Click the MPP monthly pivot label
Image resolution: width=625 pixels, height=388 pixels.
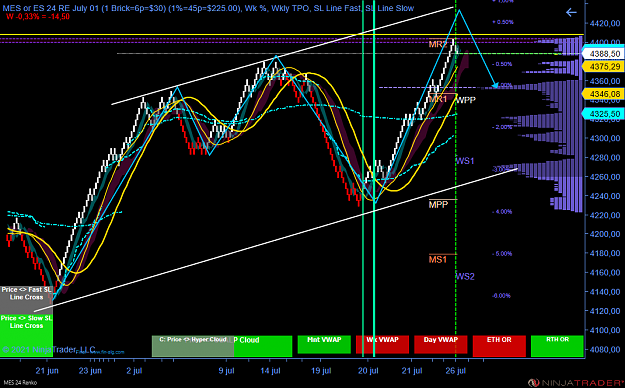(x=438, y=205)
